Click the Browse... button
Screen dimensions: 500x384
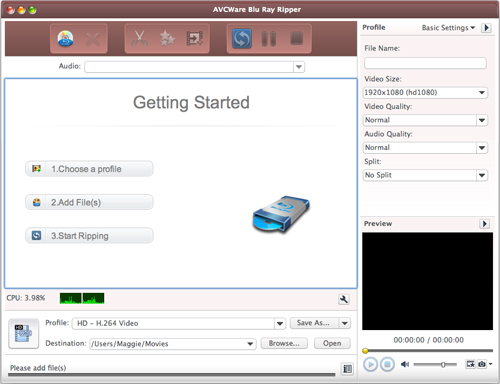coord(284,343)
